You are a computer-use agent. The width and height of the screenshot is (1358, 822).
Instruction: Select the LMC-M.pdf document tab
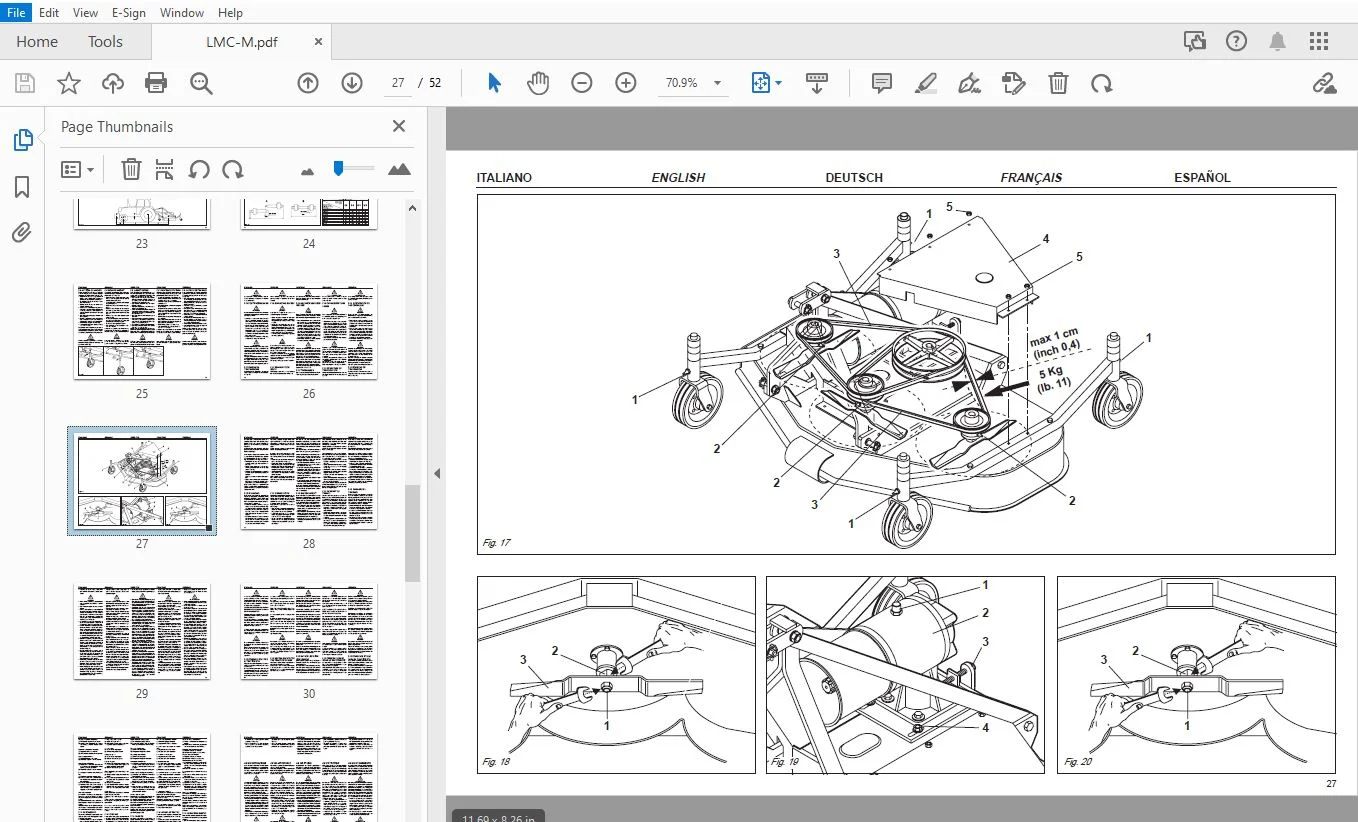[240, 42]
